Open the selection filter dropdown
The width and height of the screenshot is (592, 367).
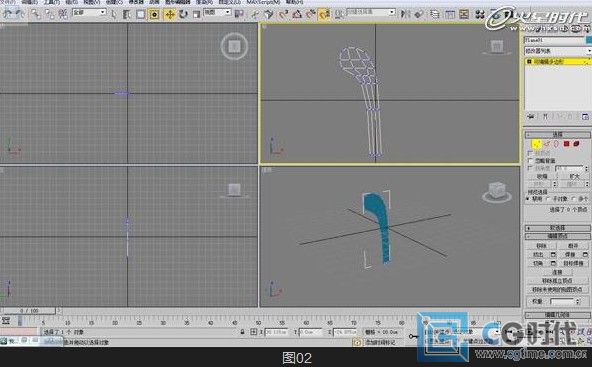[89, 12]
